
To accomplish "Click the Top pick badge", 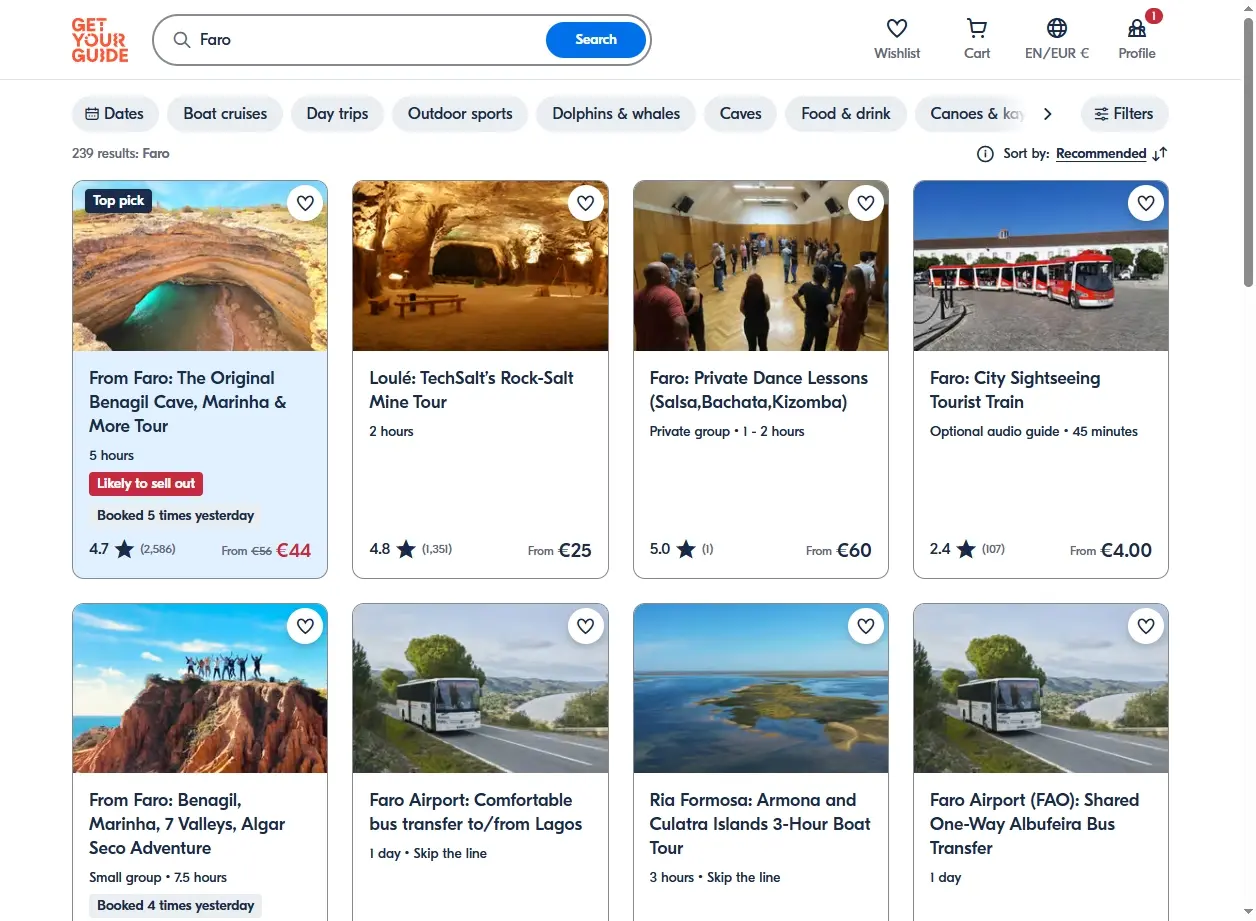I will click(118, 201).
